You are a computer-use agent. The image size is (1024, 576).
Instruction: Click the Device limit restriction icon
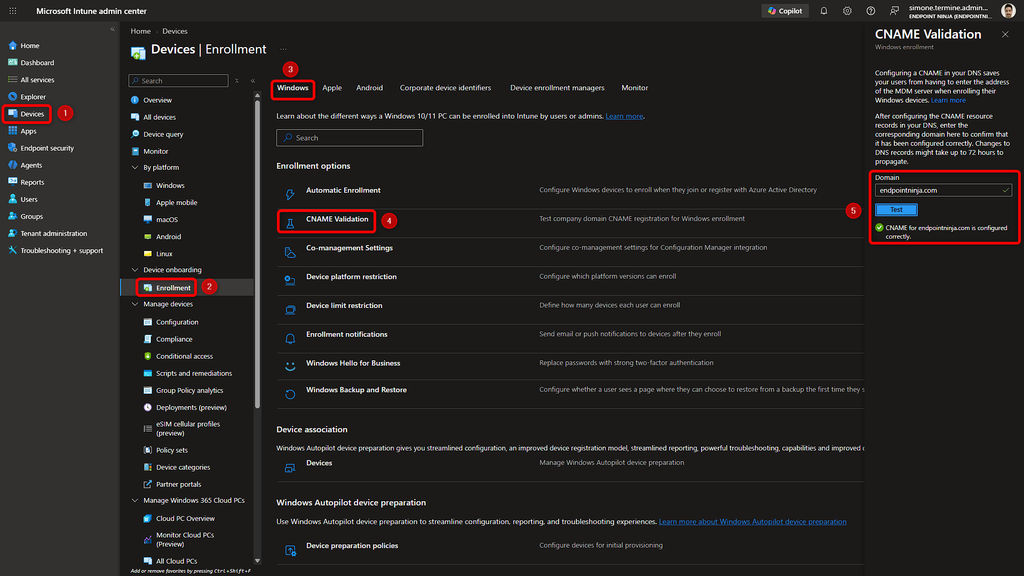click(x=290, y=310)
